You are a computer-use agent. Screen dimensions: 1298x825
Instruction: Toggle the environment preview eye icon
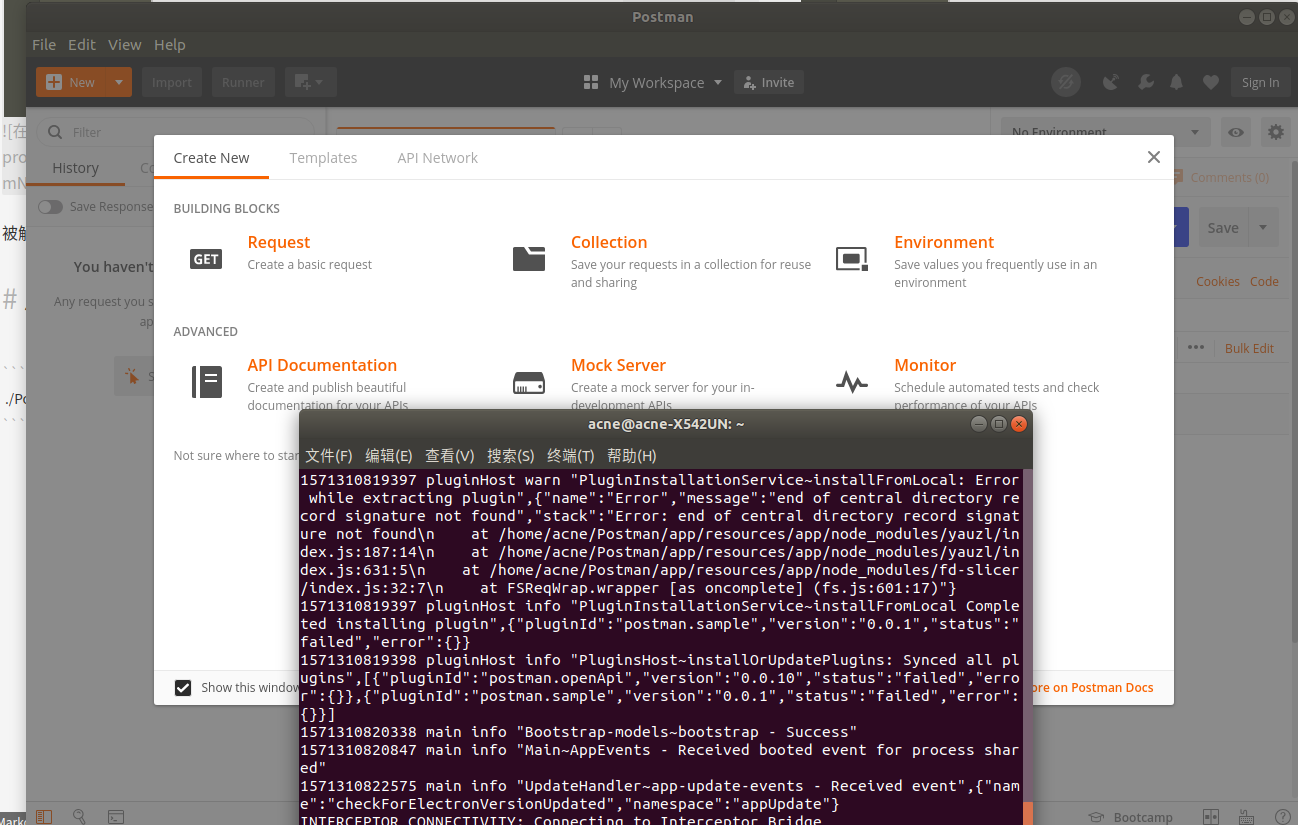(x=1235, y=131)
